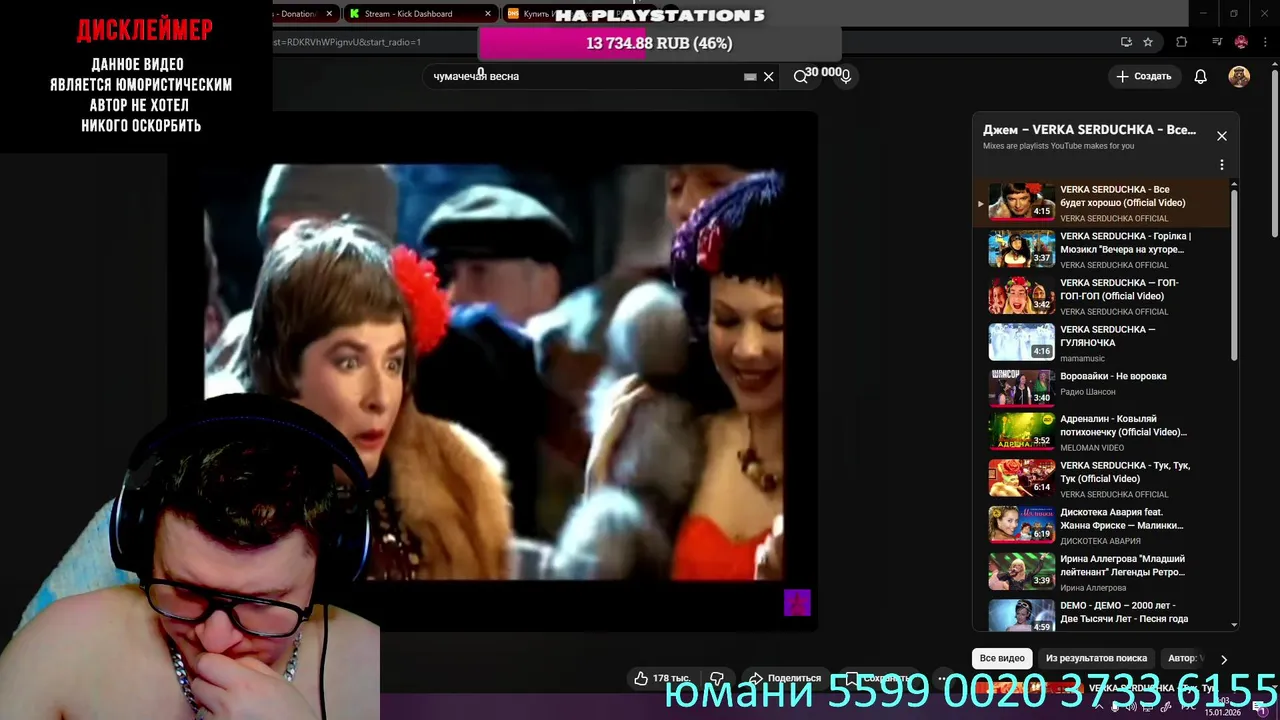
Task: Show next filter chips with arrow
Action: tap(1223, 659)
